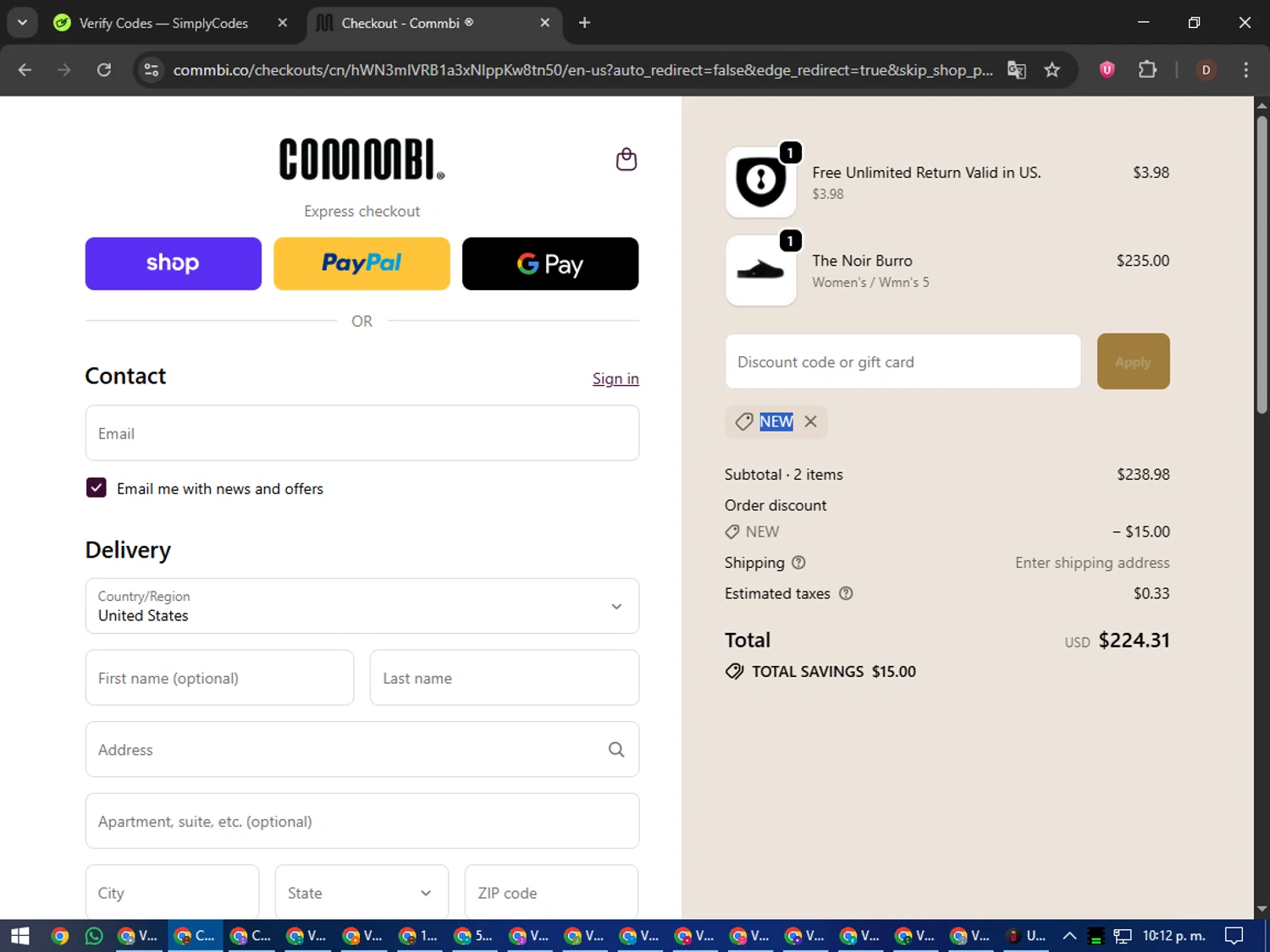This screenshot has height=952, width=1270.
Task: Open WhatsApp from the taskbar
Action: (94, 936)
